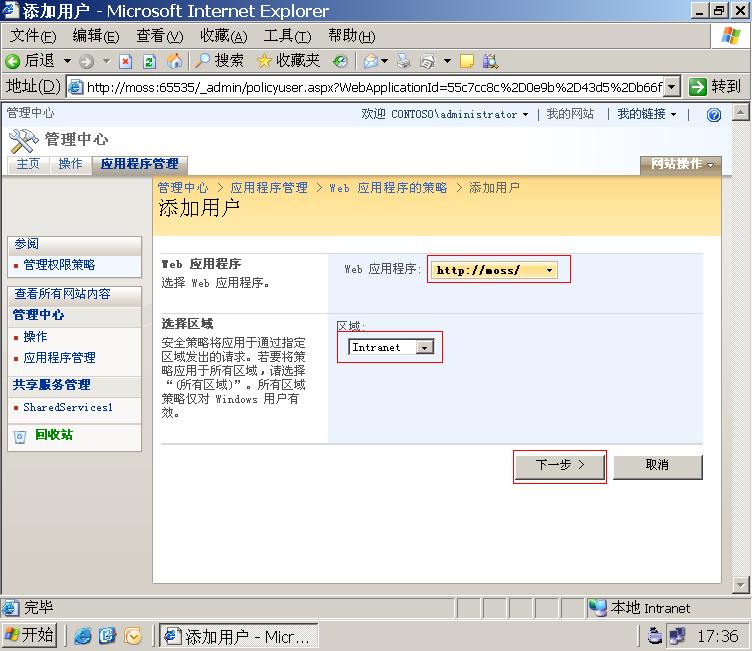Viewport: 752px width, 651px height.
Task: Open the Search magnifier toolbar button
Action: pyautogui.click(x=219, y=61)
